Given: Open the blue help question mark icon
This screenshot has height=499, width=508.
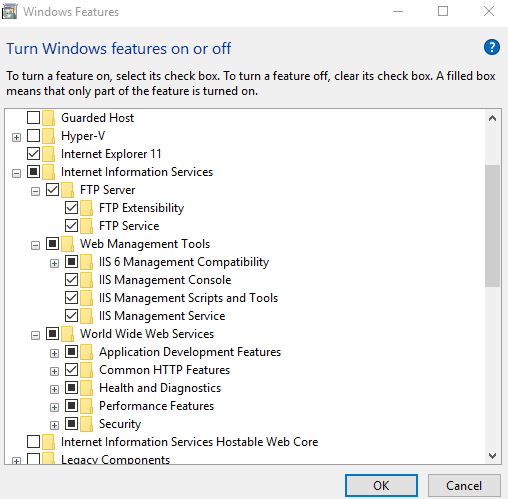Looking at the screenshot, I should click(x=492, y=47).
